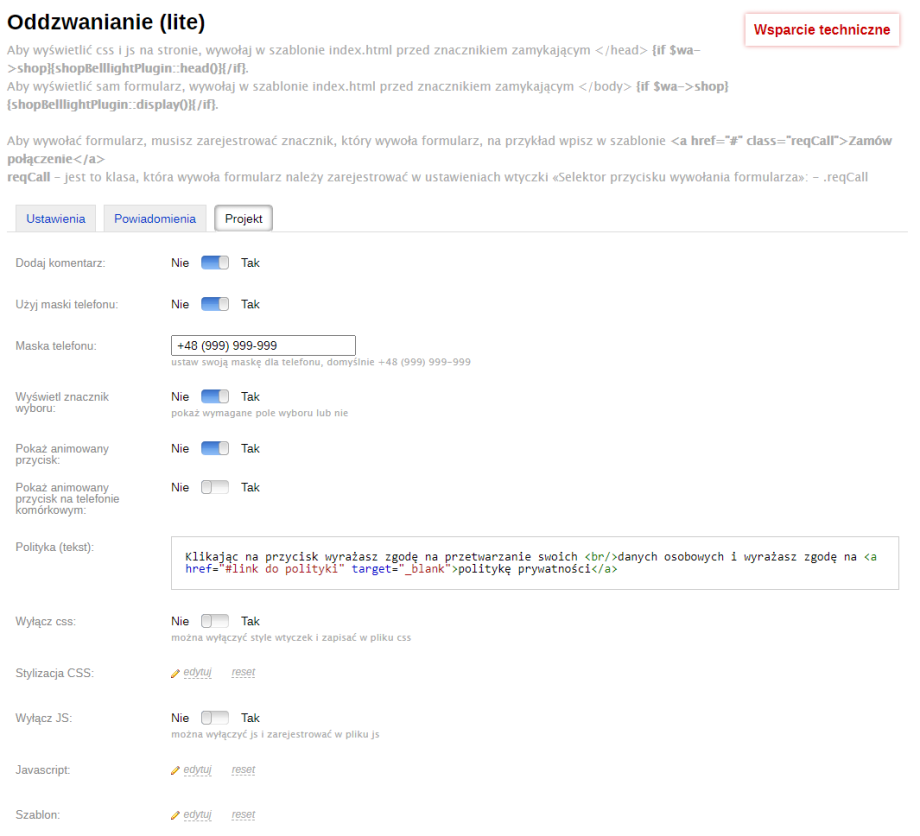This screenshot has height=836, width=920.
Task: Open the Powiadomienia tab
Action: 155,219
